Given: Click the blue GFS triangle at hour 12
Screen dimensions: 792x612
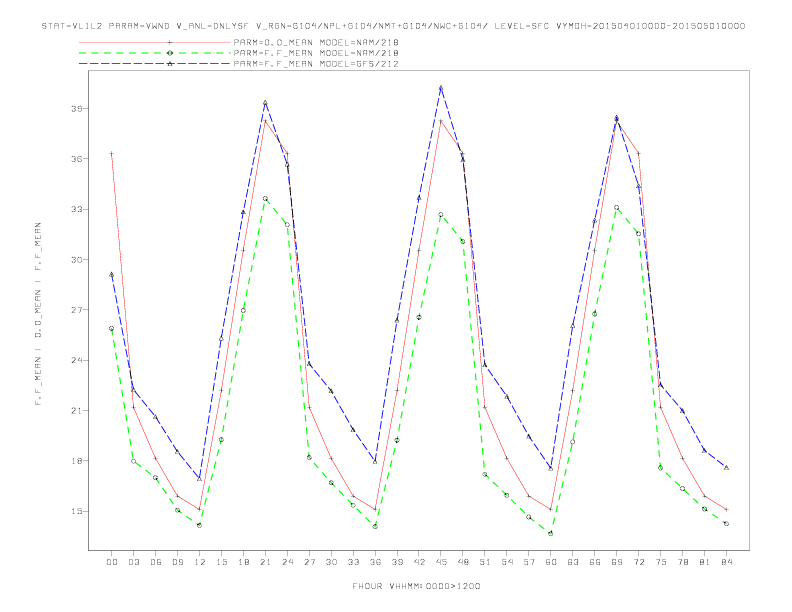Looking at the screenshot, I should (x=200, y=478).
